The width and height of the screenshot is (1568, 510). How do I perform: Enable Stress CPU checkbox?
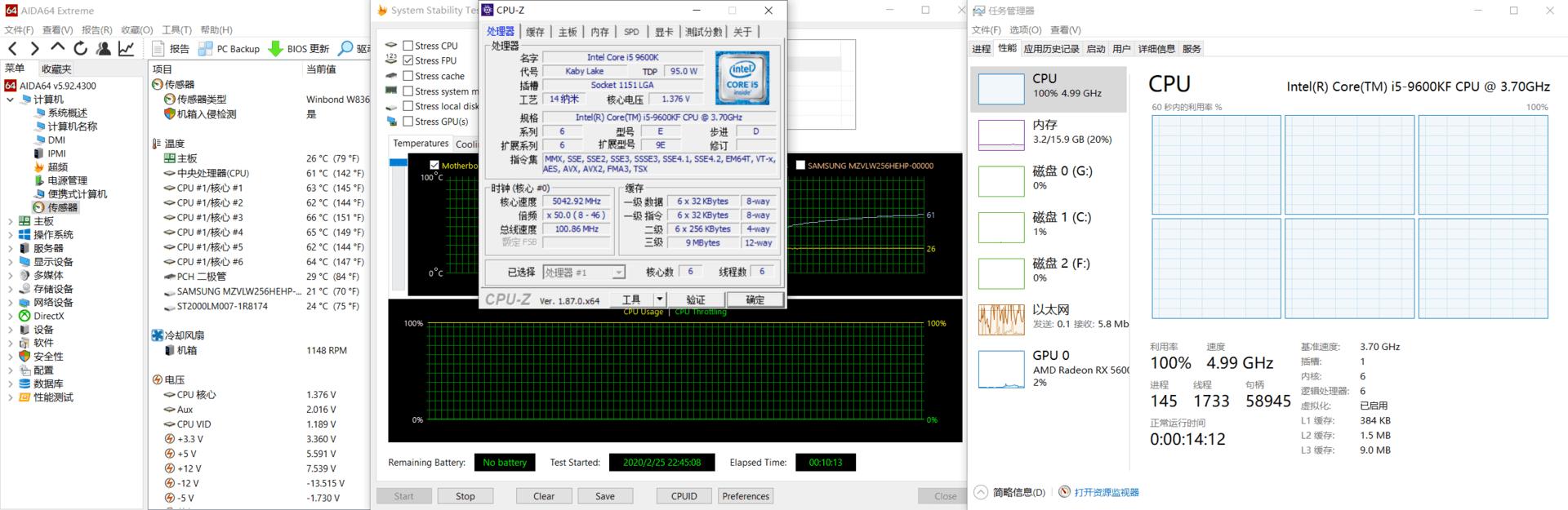click(408, 46)
